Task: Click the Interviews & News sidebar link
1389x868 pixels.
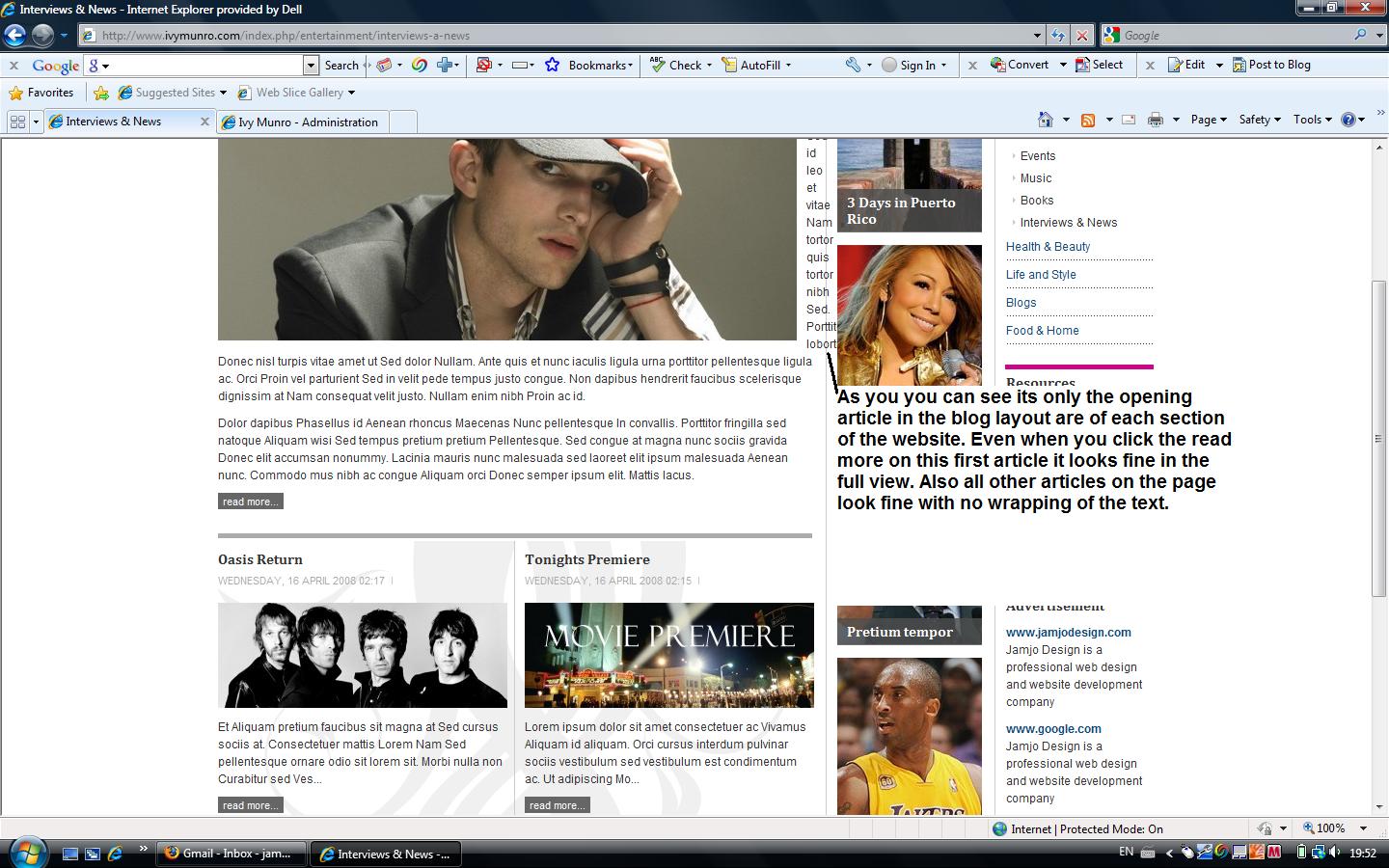Action: point(1068,222)
